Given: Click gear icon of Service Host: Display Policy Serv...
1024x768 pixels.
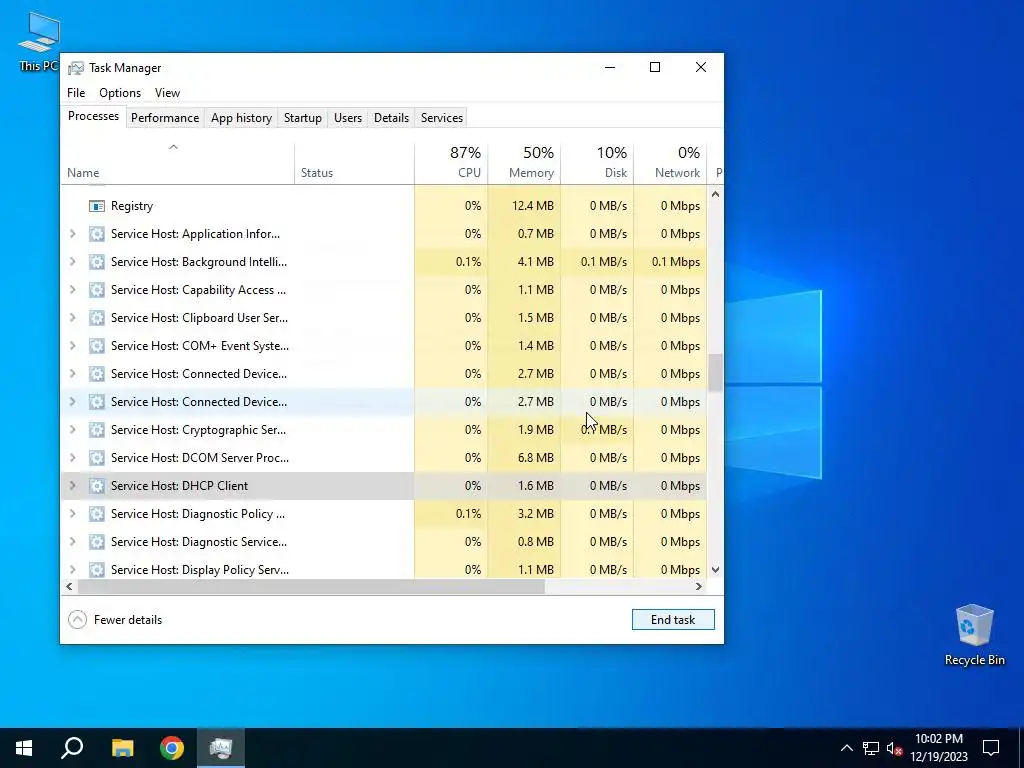Looking at the screenshot, I should 97,569.
